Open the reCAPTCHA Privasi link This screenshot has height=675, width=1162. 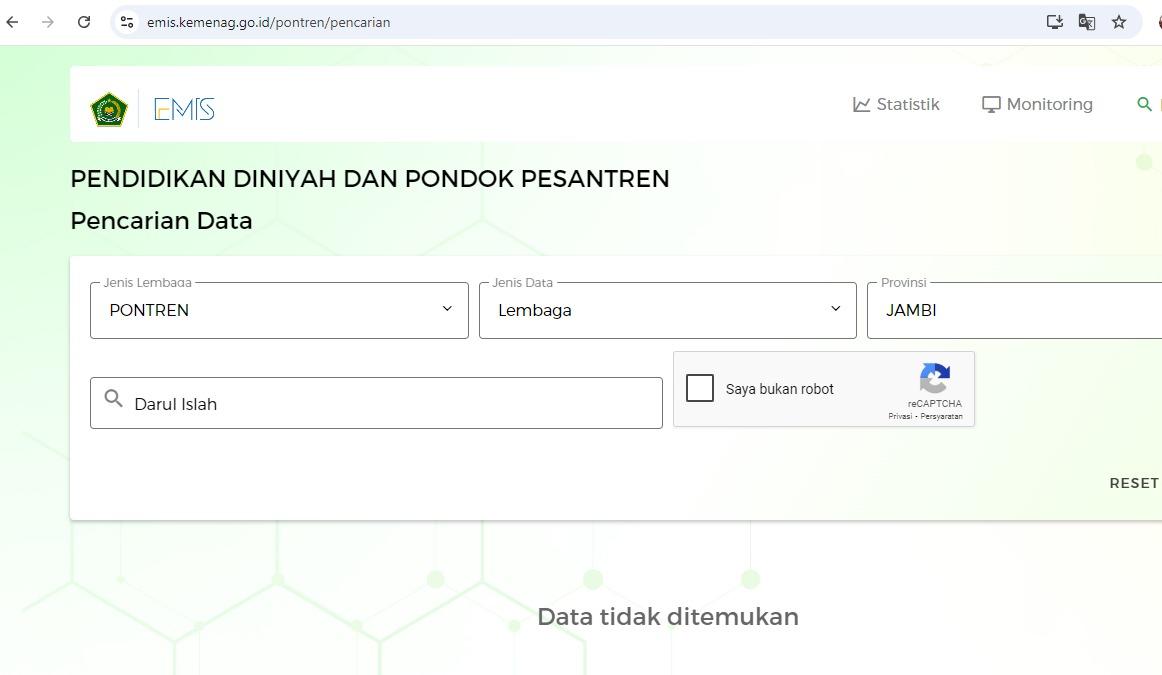900,416
